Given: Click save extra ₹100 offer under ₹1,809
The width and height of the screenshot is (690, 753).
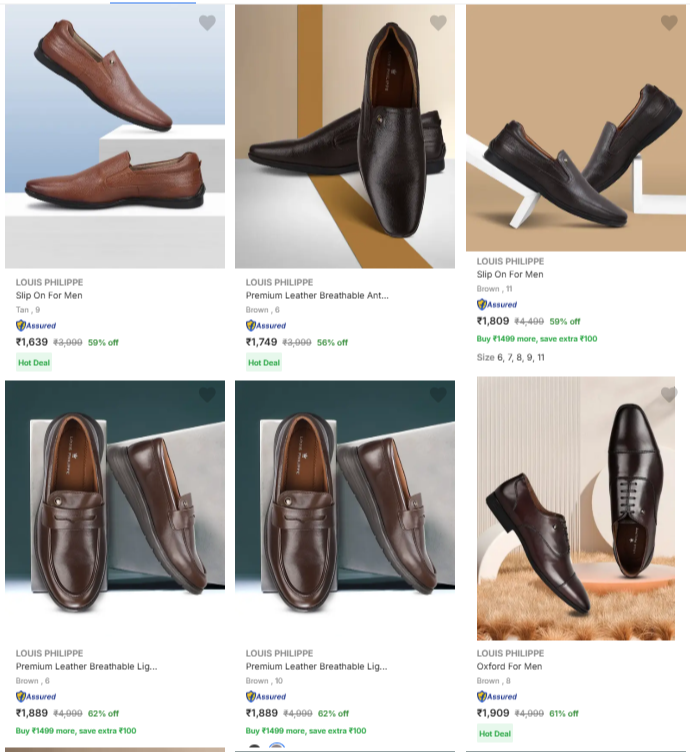Looking at the screenshot, I should 537,339.
